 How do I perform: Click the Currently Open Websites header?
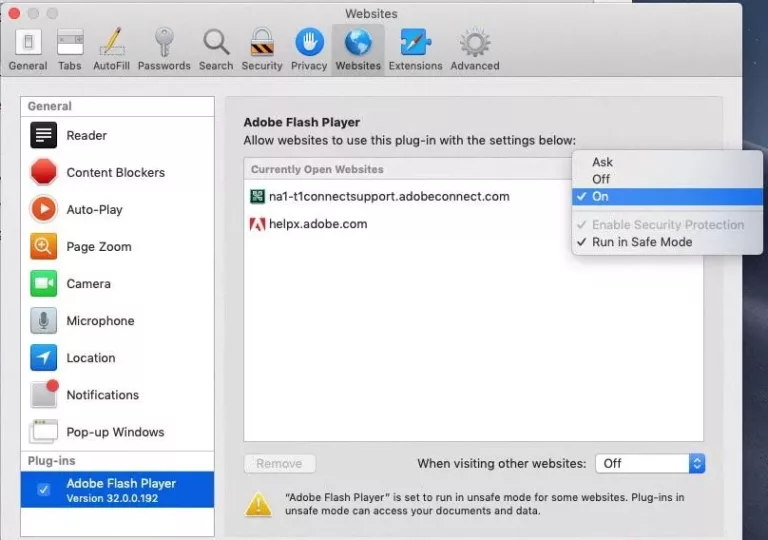317,170
